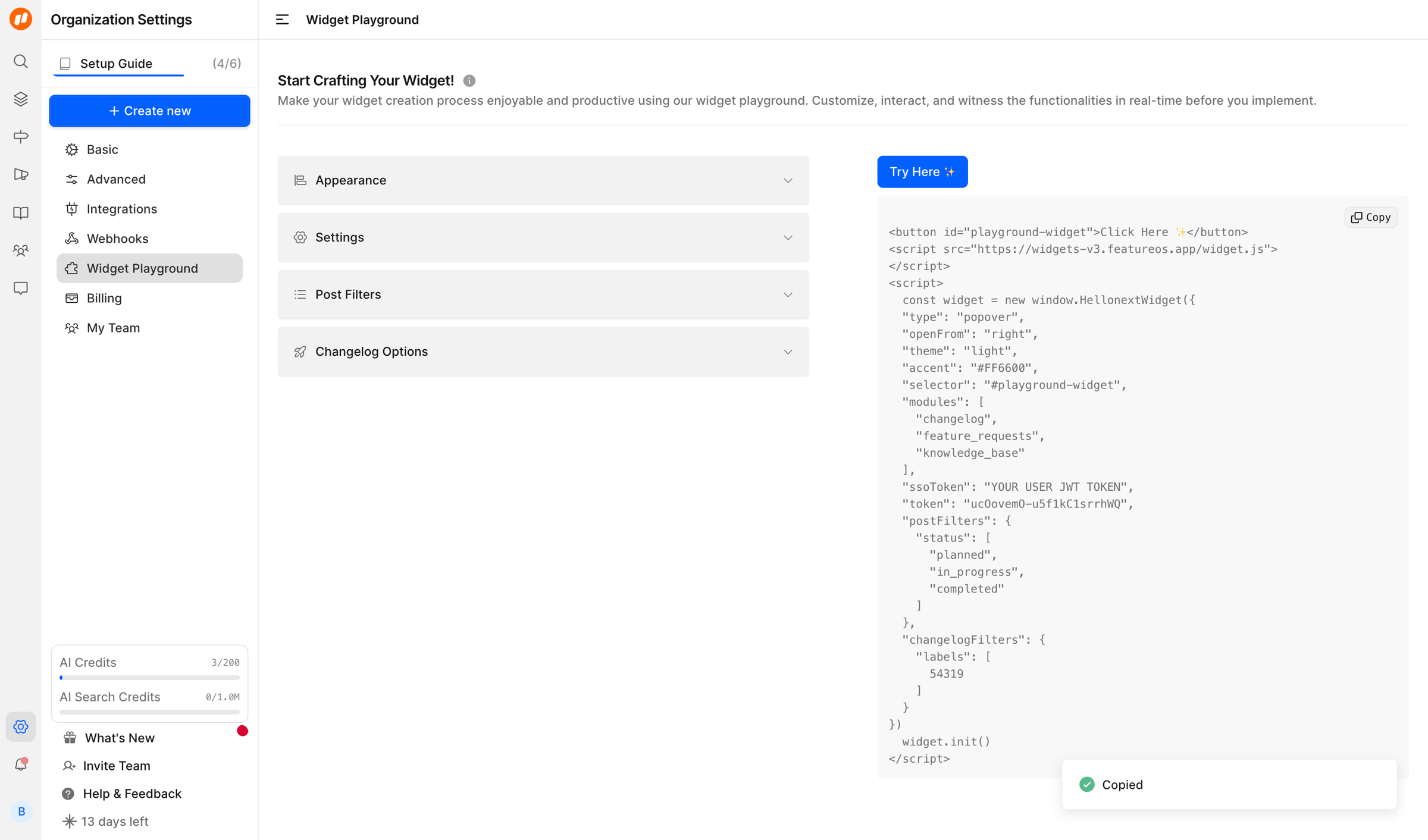The width and height of the screenshot is (1428, 840).
Task: Open My Team settings page
Action: pos(149,328)
